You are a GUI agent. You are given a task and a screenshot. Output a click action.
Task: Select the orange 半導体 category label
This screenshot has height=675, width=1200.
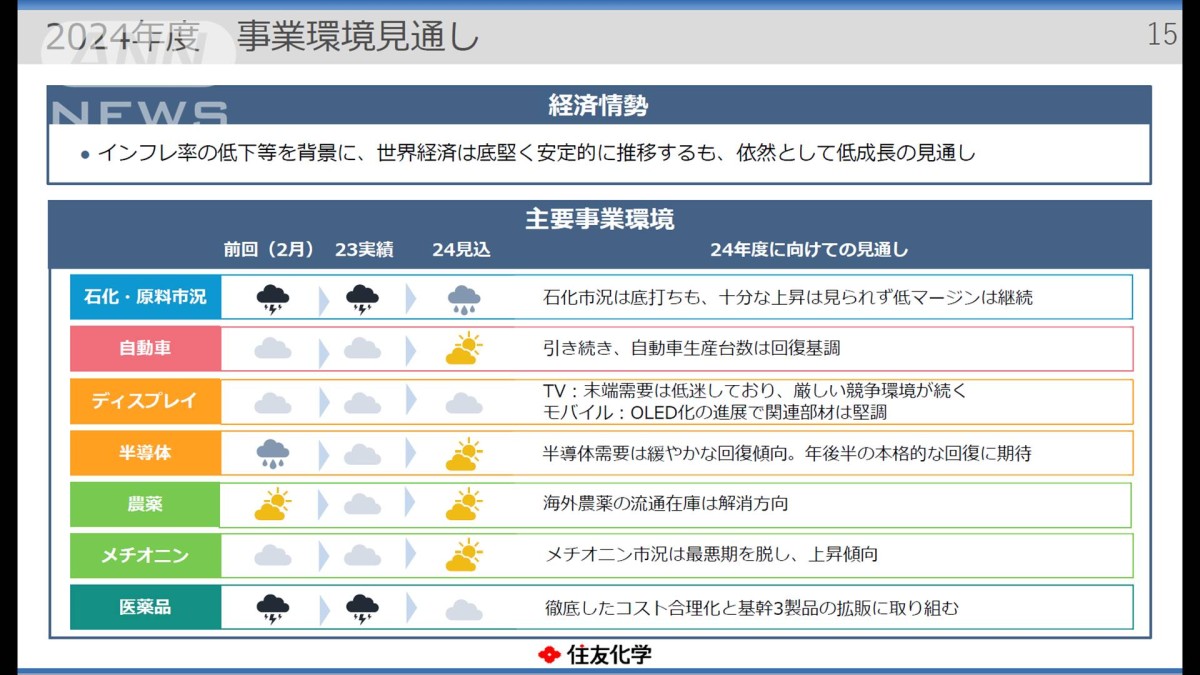click(145, 453)
